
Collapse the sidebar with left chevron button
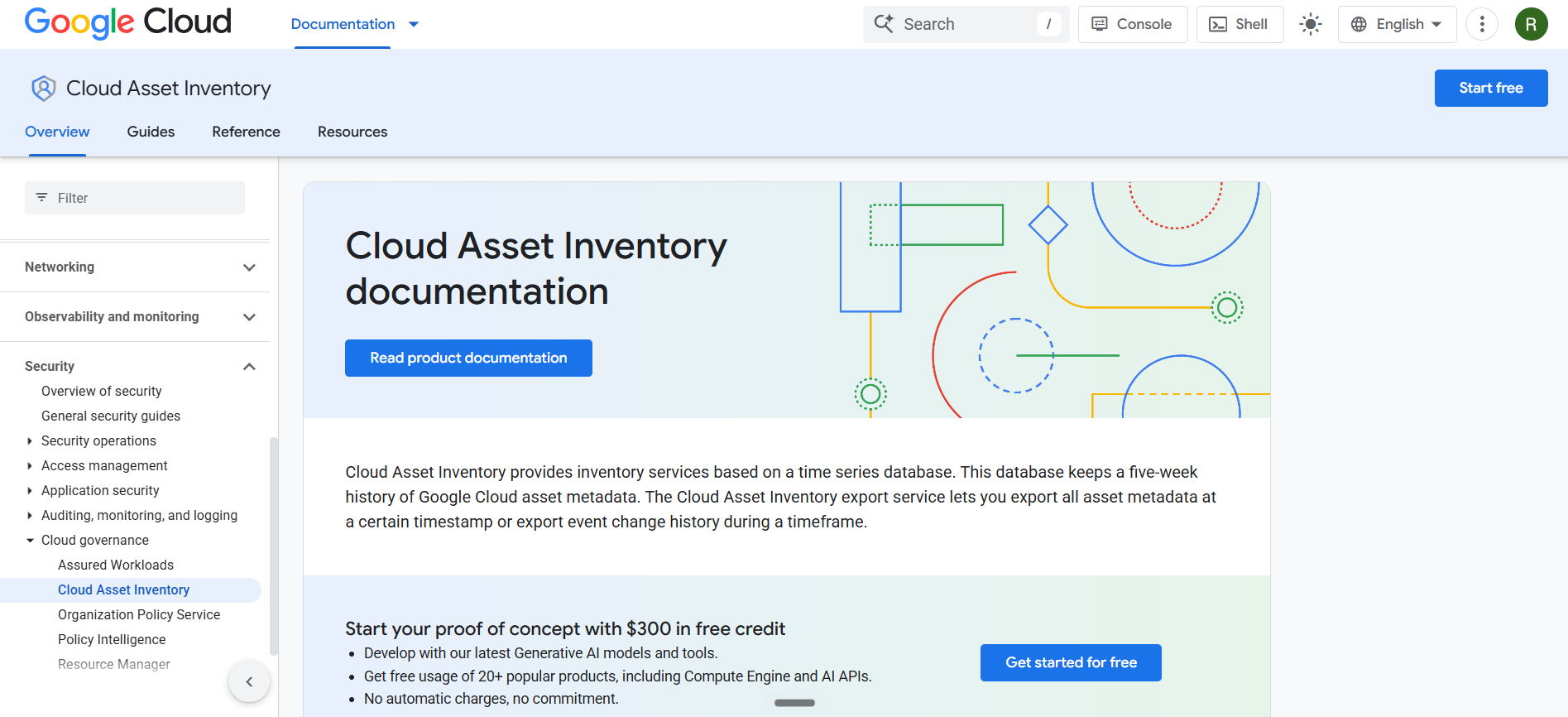click(249, 681)
